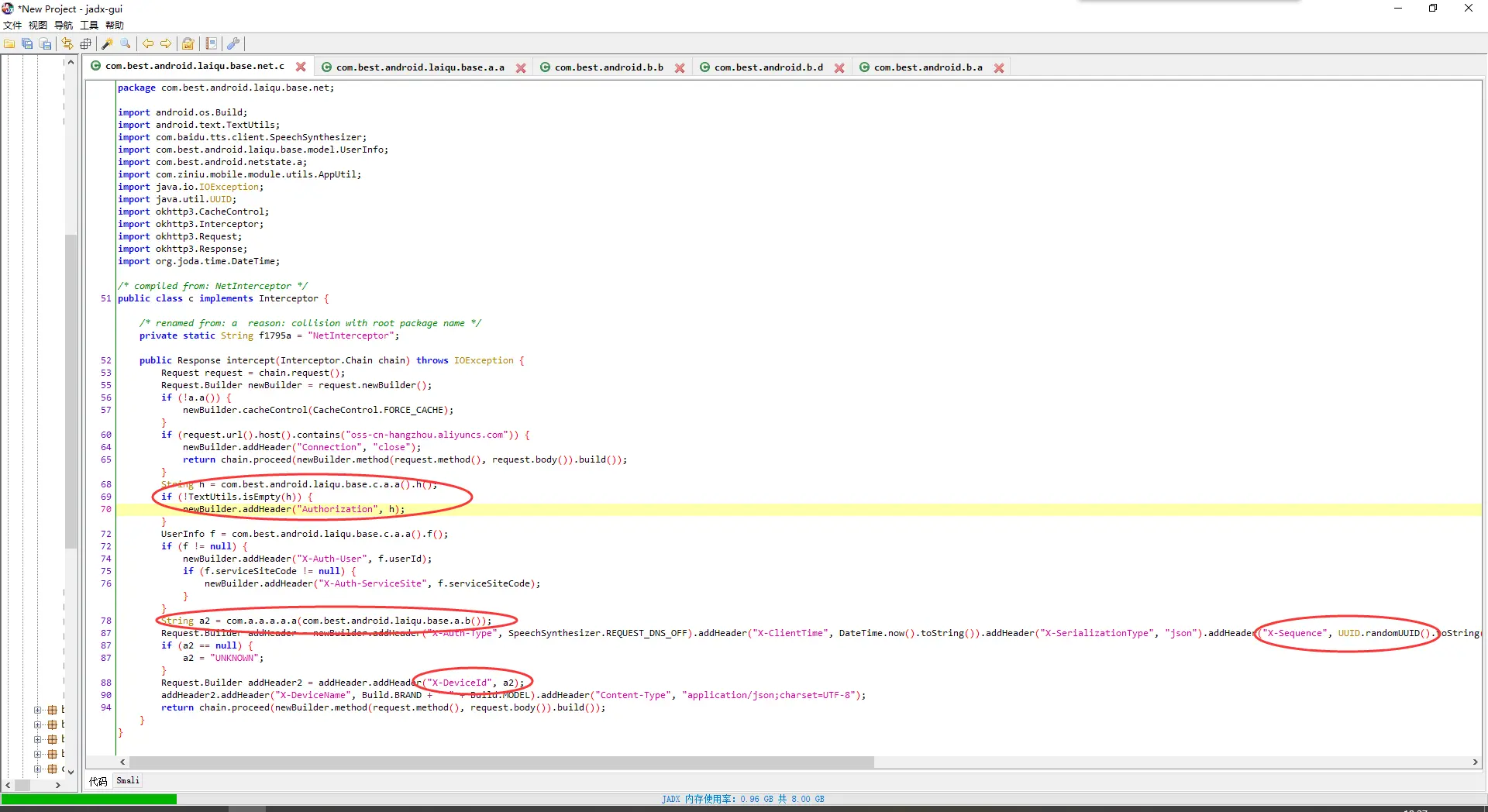Screen dimensions: 1488x812
Task: Click the export project toolbar icon
Action: pos(46,44)
